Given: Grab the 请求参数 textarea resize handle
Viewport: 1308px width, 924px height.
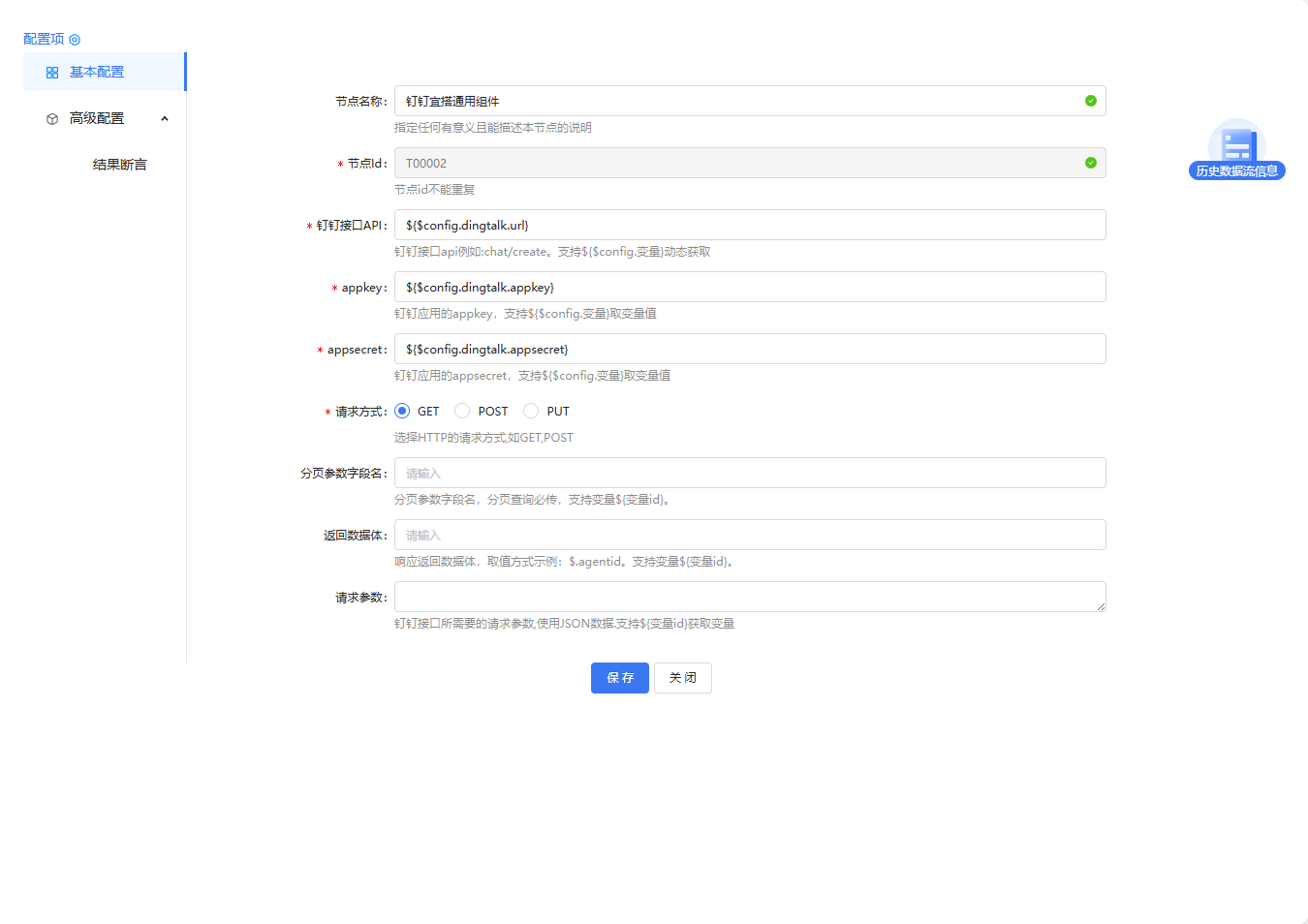Looking at the screenshot, I should (x=1101, y=606).
